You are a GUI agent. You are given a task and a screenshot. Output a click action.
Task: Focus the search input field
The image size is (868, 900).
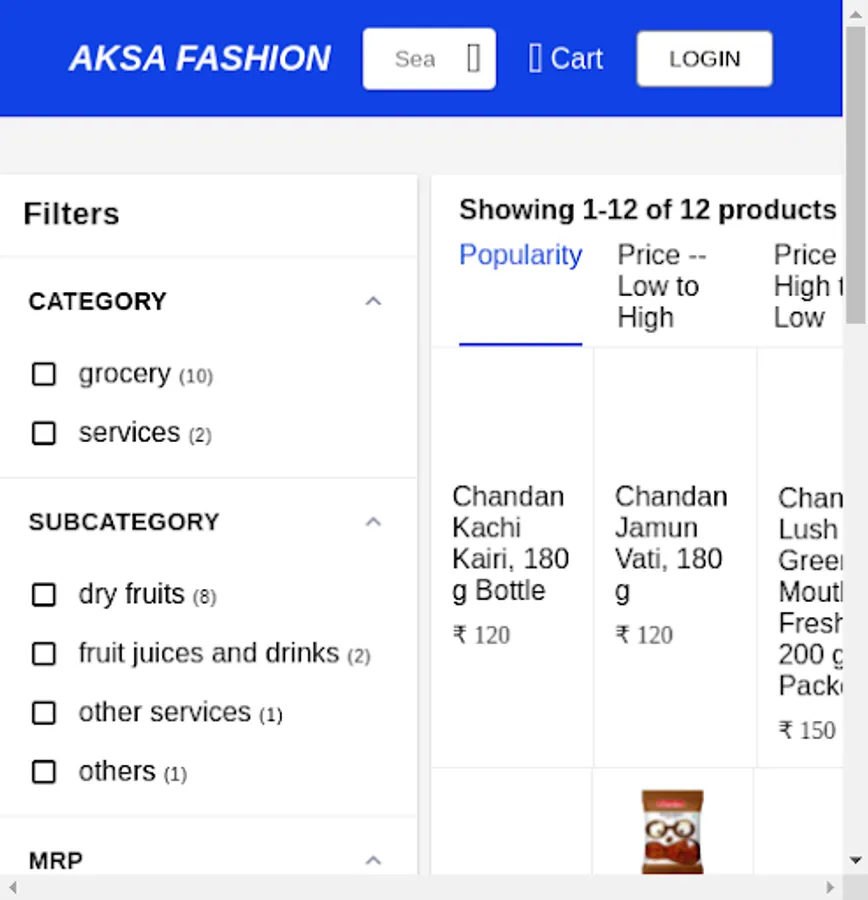tap(415, 59)
